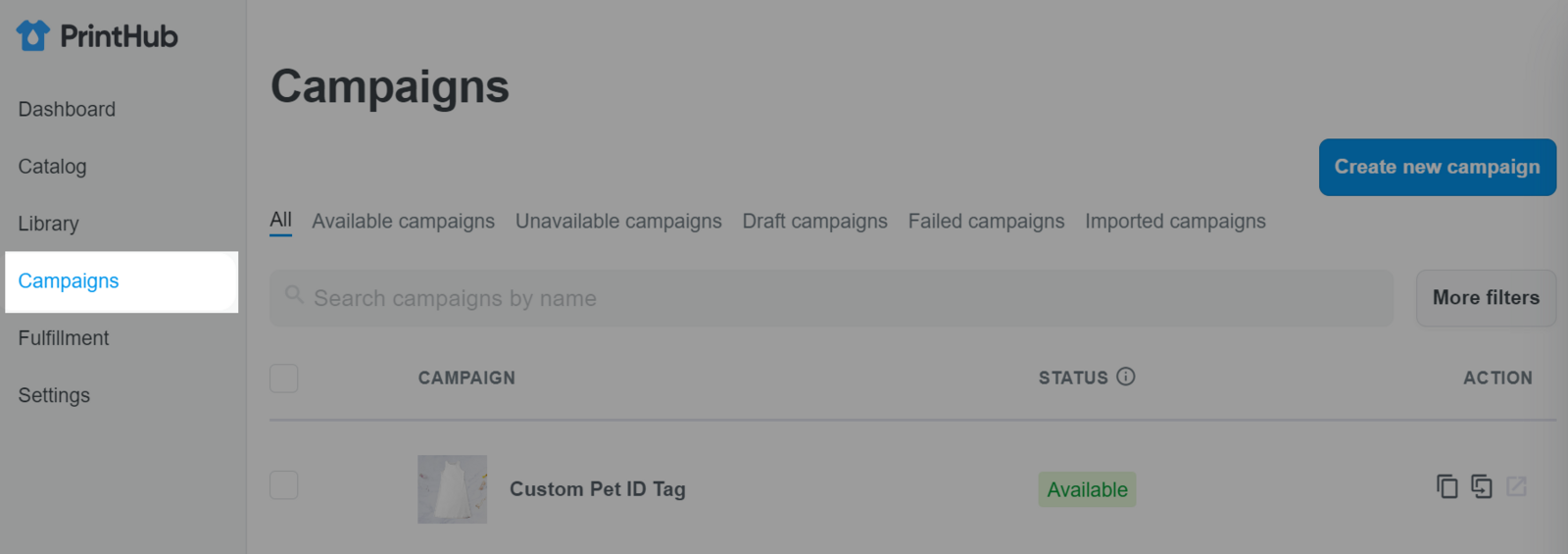The width and height of the screenshot is (1568, 554).
Task: Click the STATUS info circle icon
Action: [1126, 377]
